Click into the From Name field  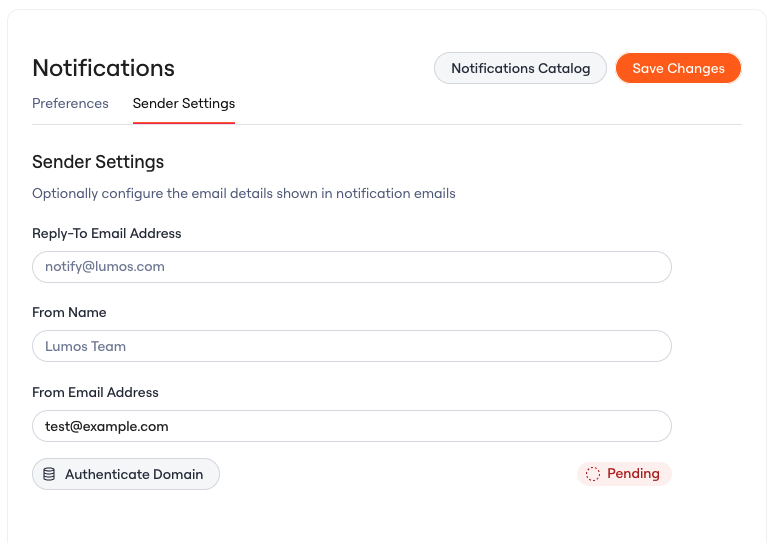(352, 346)
